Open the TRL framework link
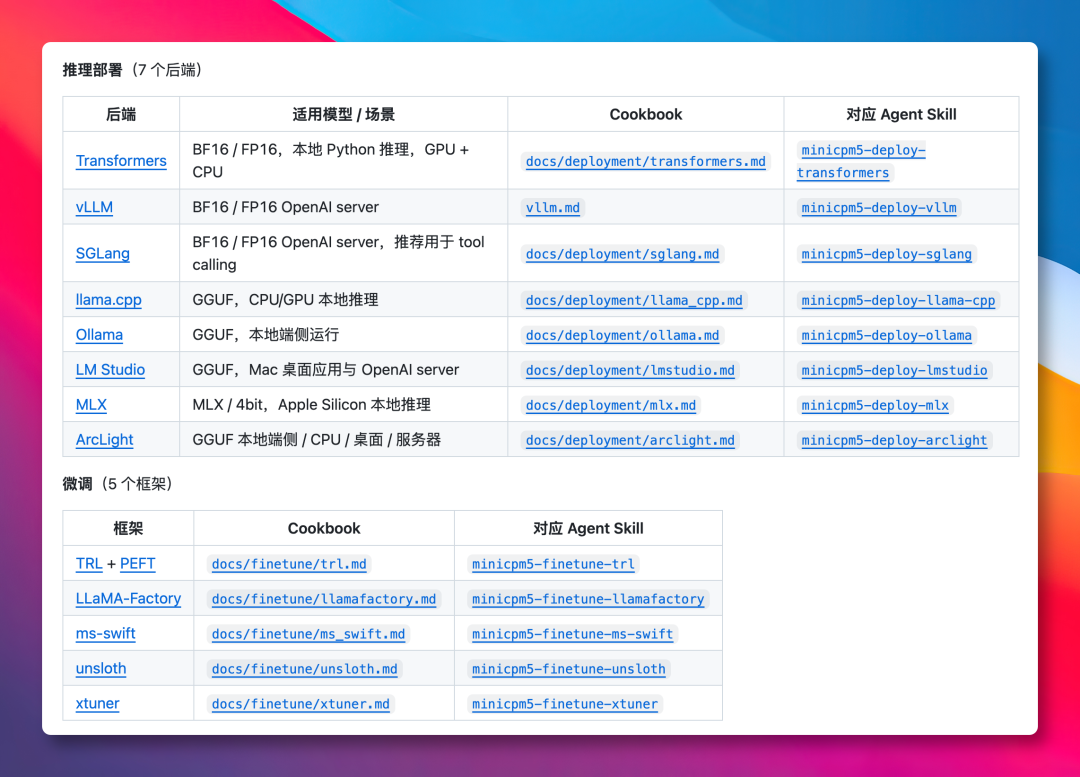This screenshot has height=777, width=1080. pyautogui.click(x=89, y=563)
